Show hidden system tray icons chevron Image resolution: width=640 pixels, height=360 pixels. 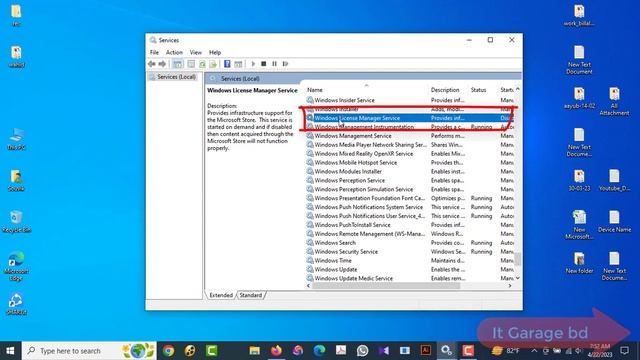point(534,351)
